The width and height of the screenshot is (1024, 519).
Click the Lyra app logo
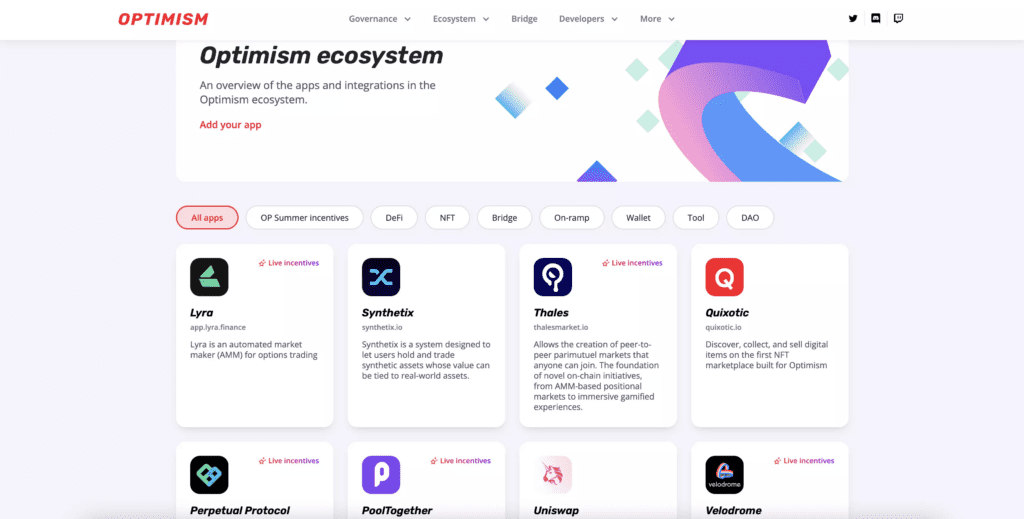tap(209, 277)
